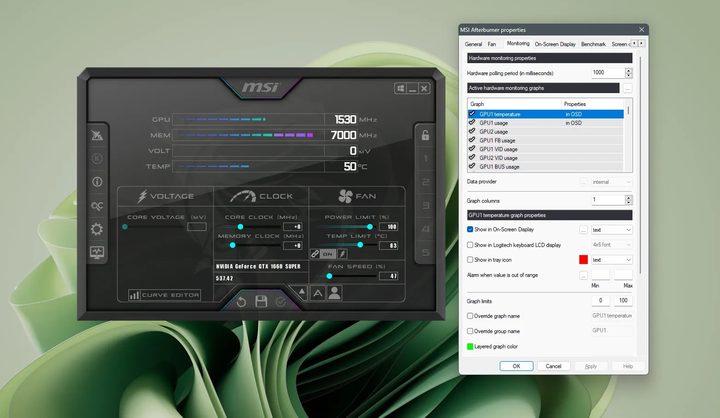
Task: Click the red tray icon color swatch
Action: (x=583, y=259)
